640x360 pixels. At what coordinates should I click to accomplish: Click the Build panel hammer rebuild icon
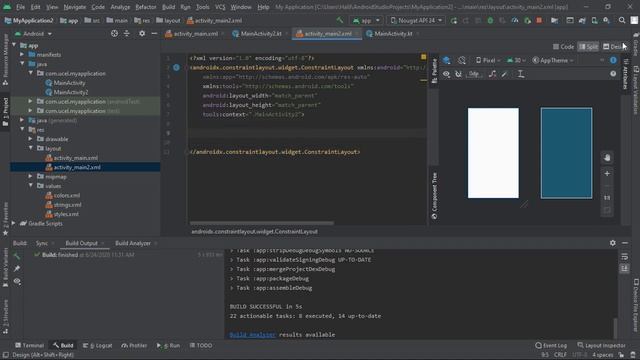point(17,256)
